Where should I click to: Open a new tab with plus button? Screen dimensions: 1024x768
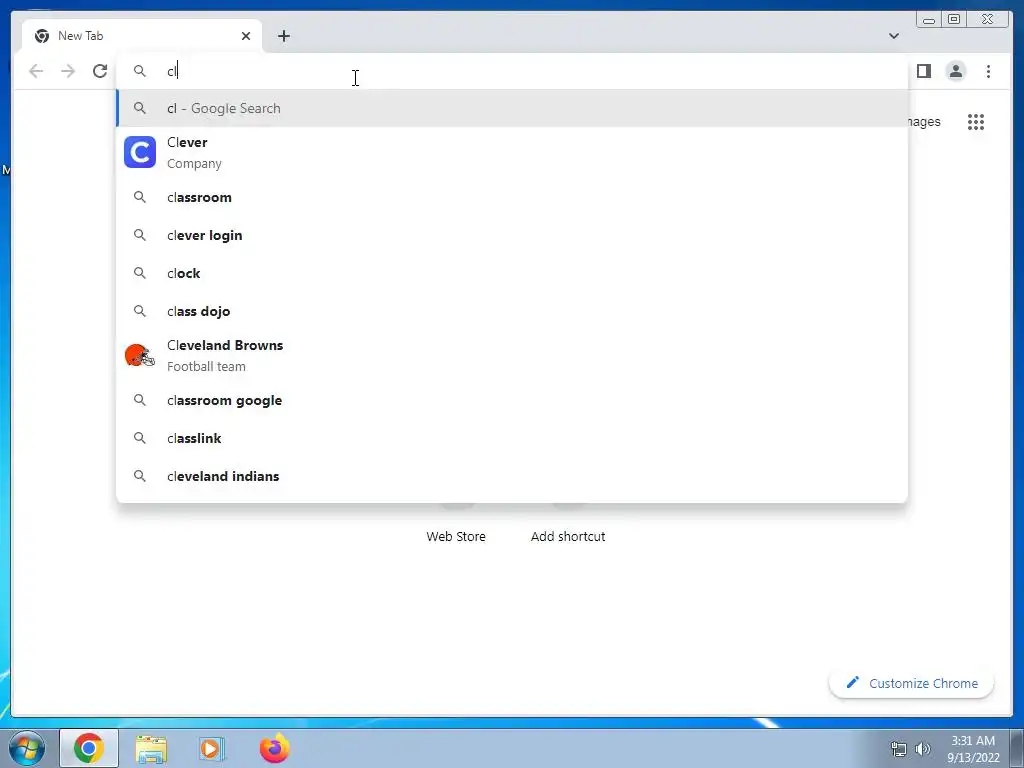[x=283, y=36]
